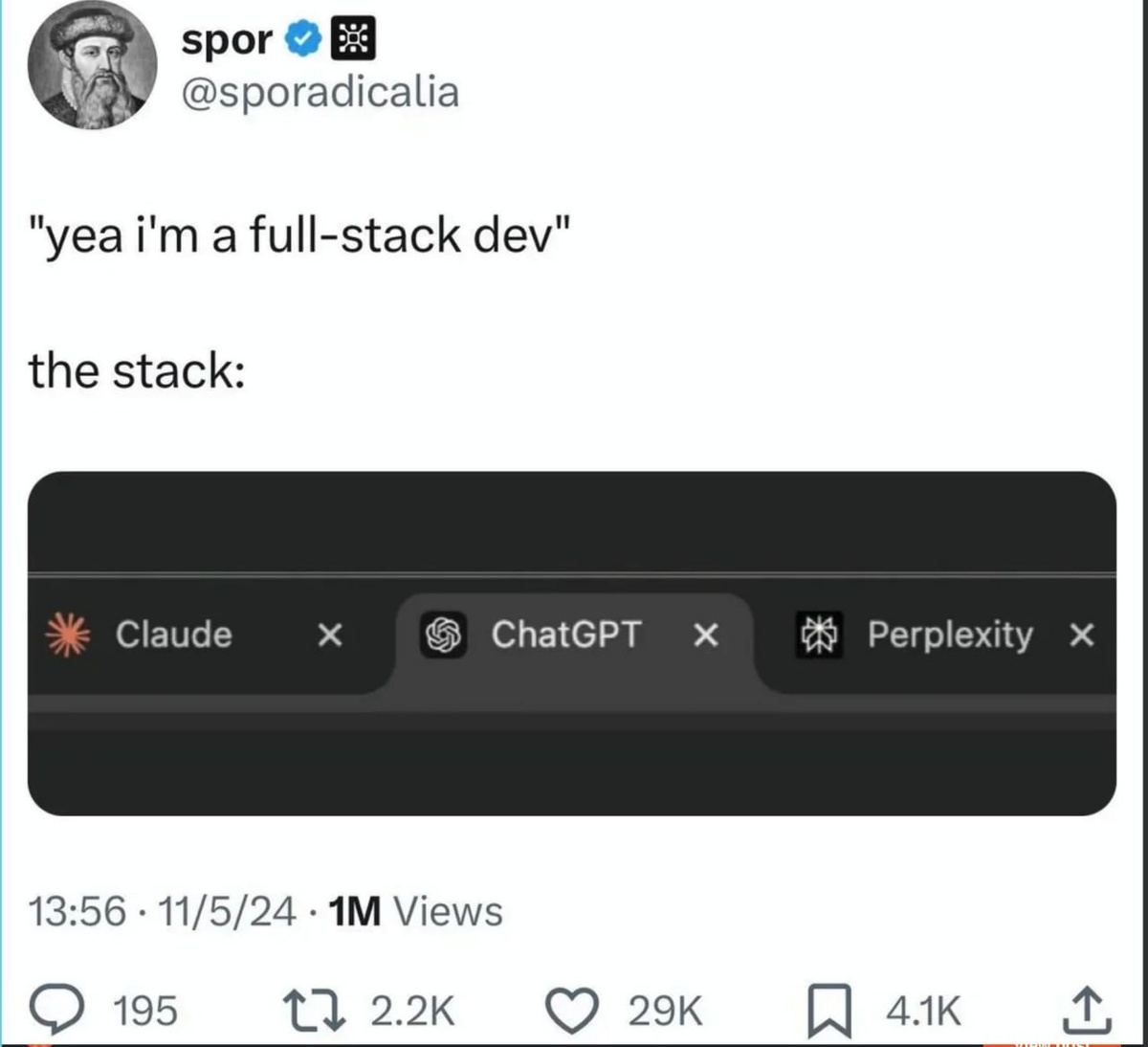Close the Perplexity browser tab

click(1082, 635)
